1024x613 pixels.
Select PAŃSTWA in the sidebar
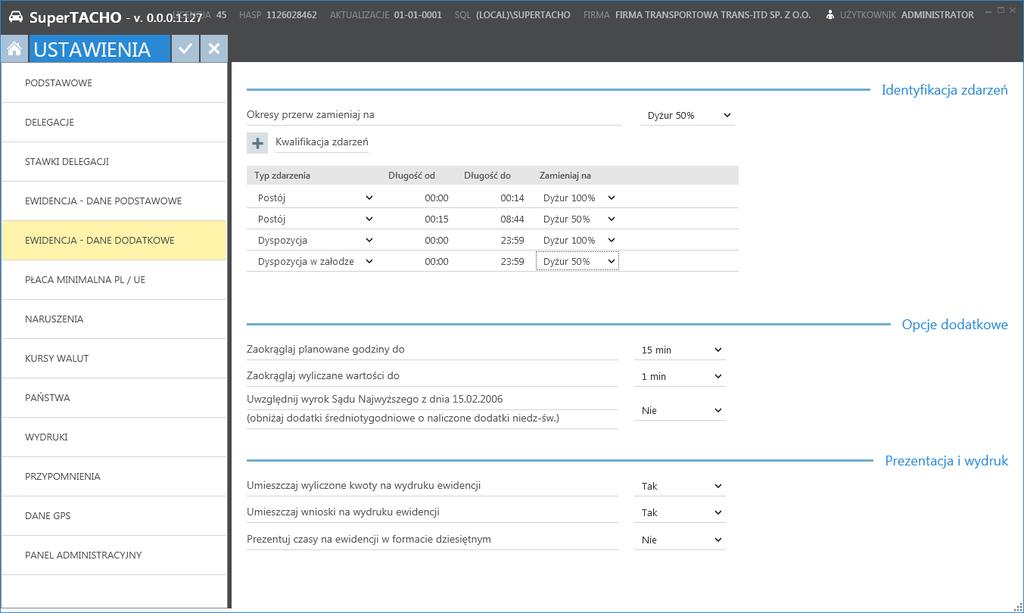point(114,398)
